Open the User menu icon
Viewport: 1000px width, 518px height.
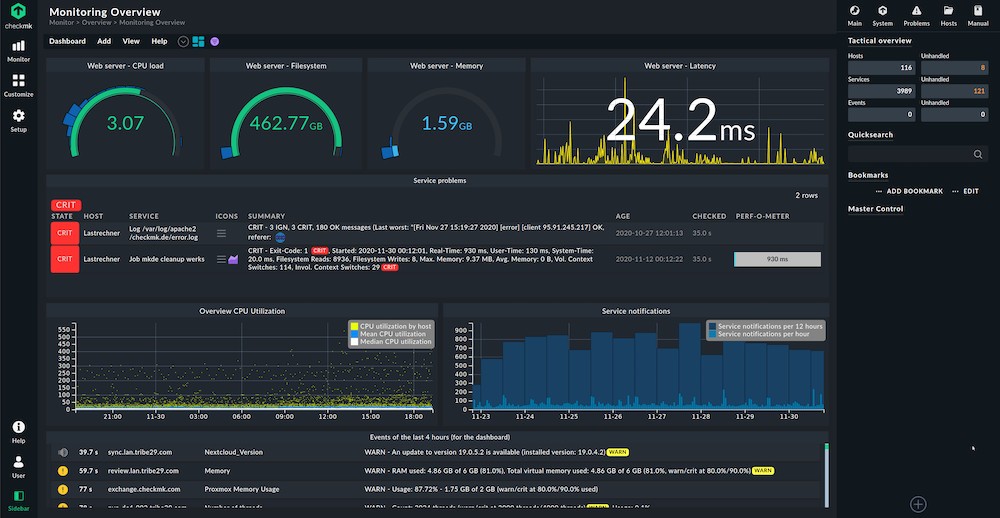click(x=18, y=466)
